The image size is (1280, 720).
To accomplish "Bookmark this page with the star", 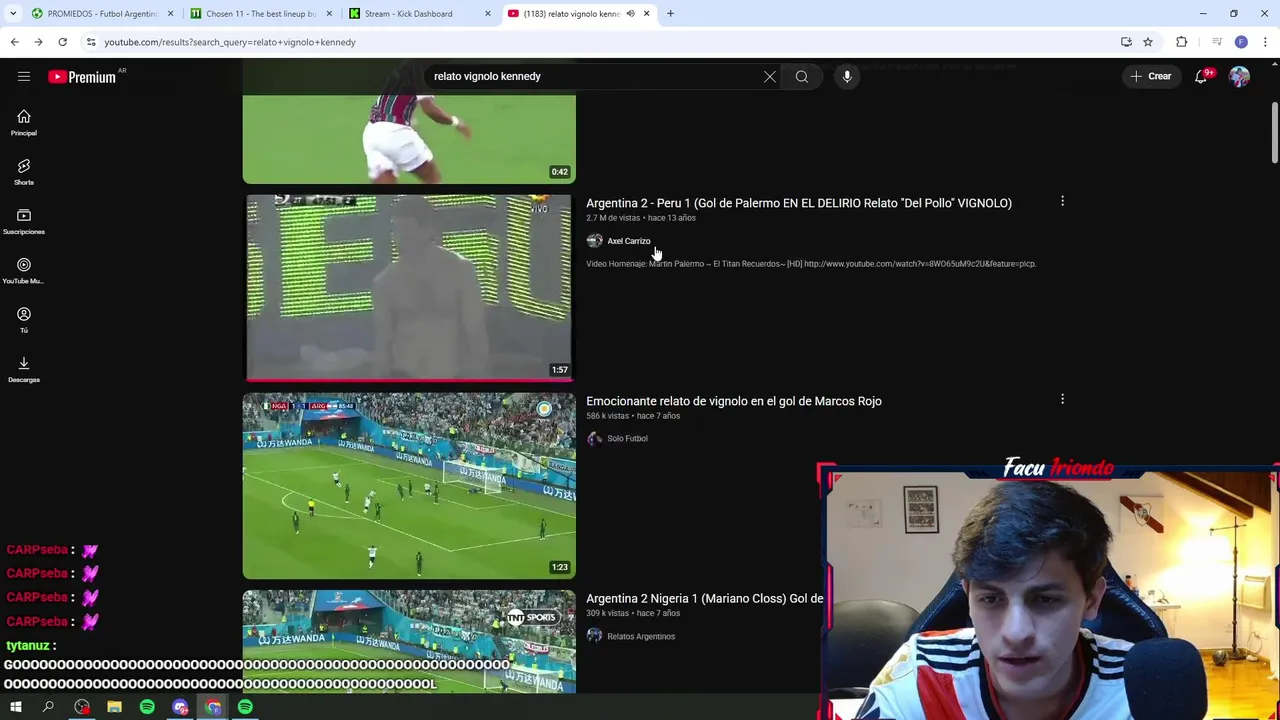I will coord(1148,42).
